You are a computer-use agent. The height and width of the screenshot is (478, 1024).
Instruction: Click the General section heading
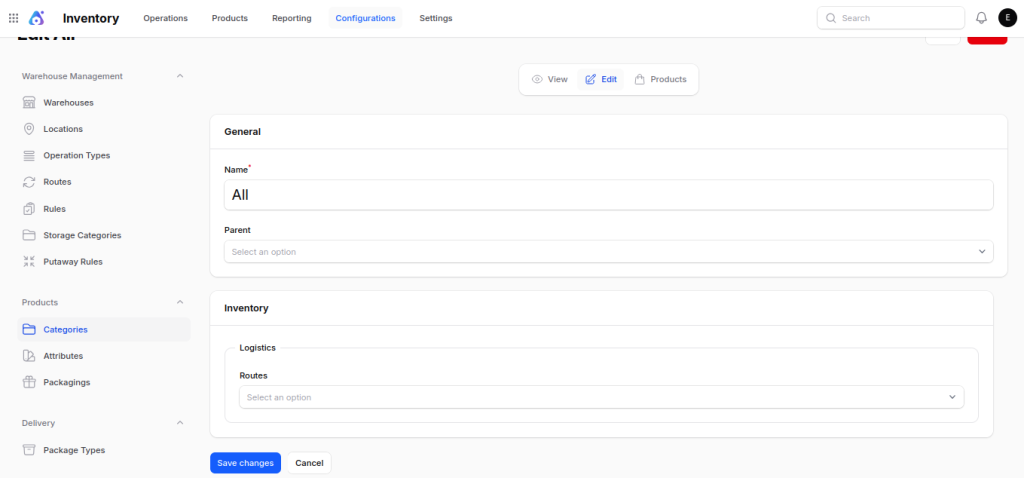click(x=242, y=132)
